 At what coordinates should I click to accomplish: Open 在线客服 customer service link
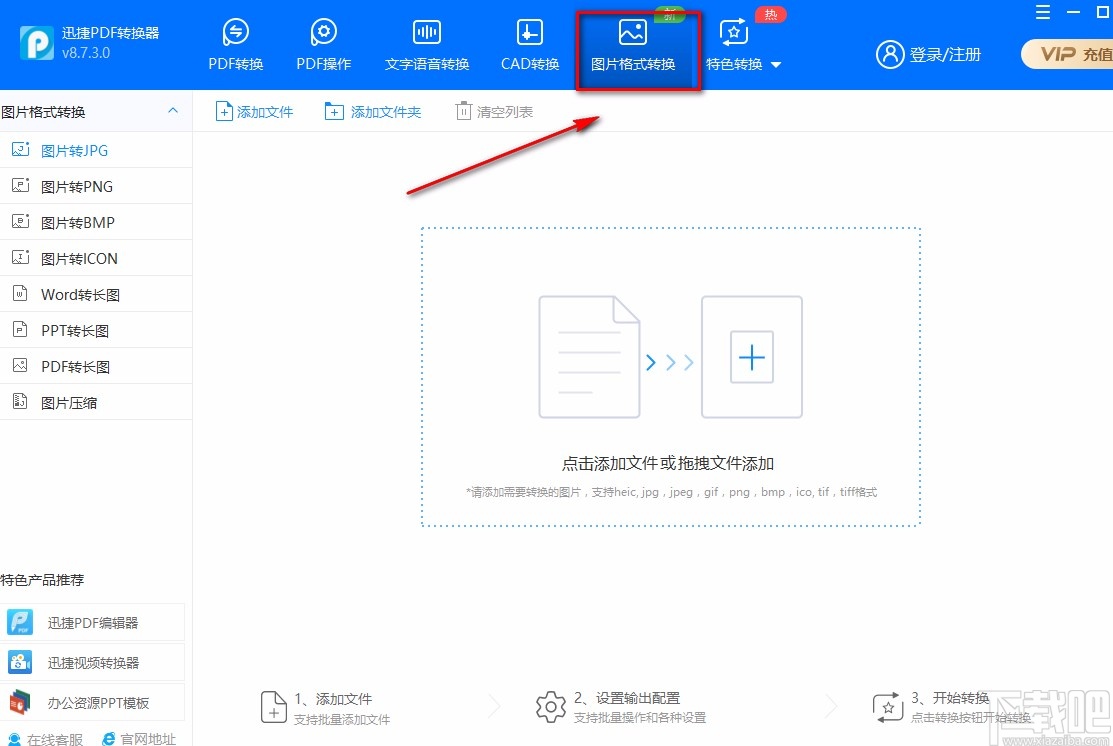pyautogui.click(x=43, y=738)
